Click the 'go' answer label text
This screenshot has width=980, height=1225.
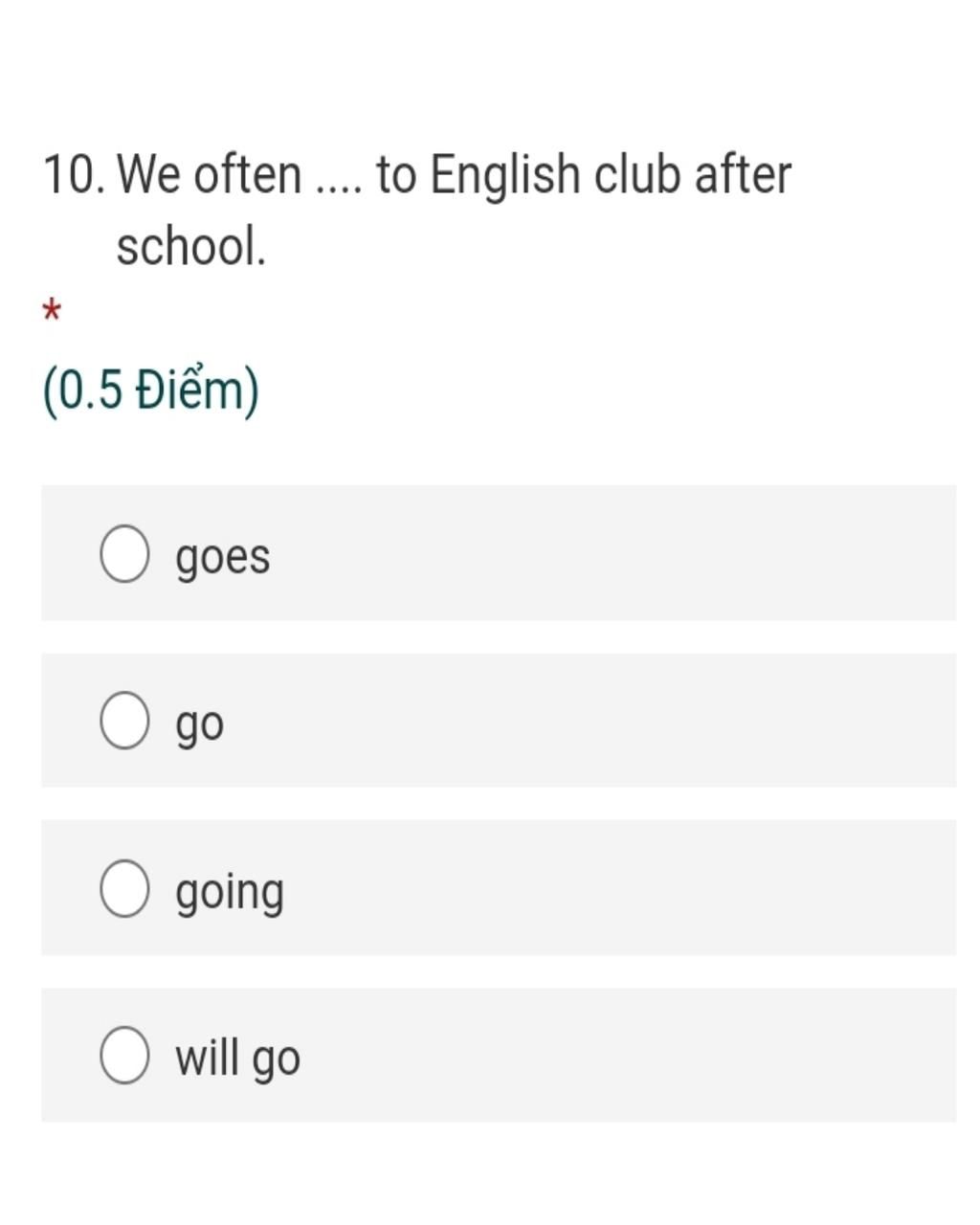pyautogui.click(x=199, y=724)
